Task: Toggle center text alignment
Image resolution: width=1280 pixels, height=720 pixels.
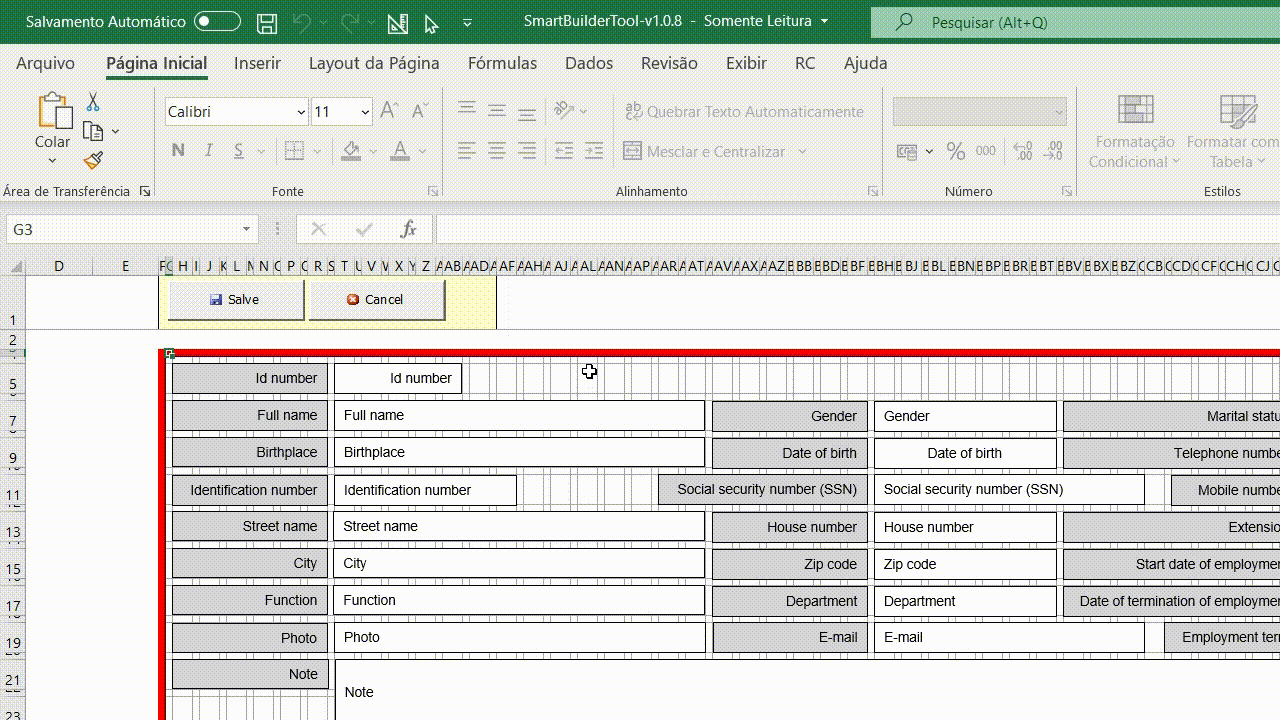Action: click(497, 150)
